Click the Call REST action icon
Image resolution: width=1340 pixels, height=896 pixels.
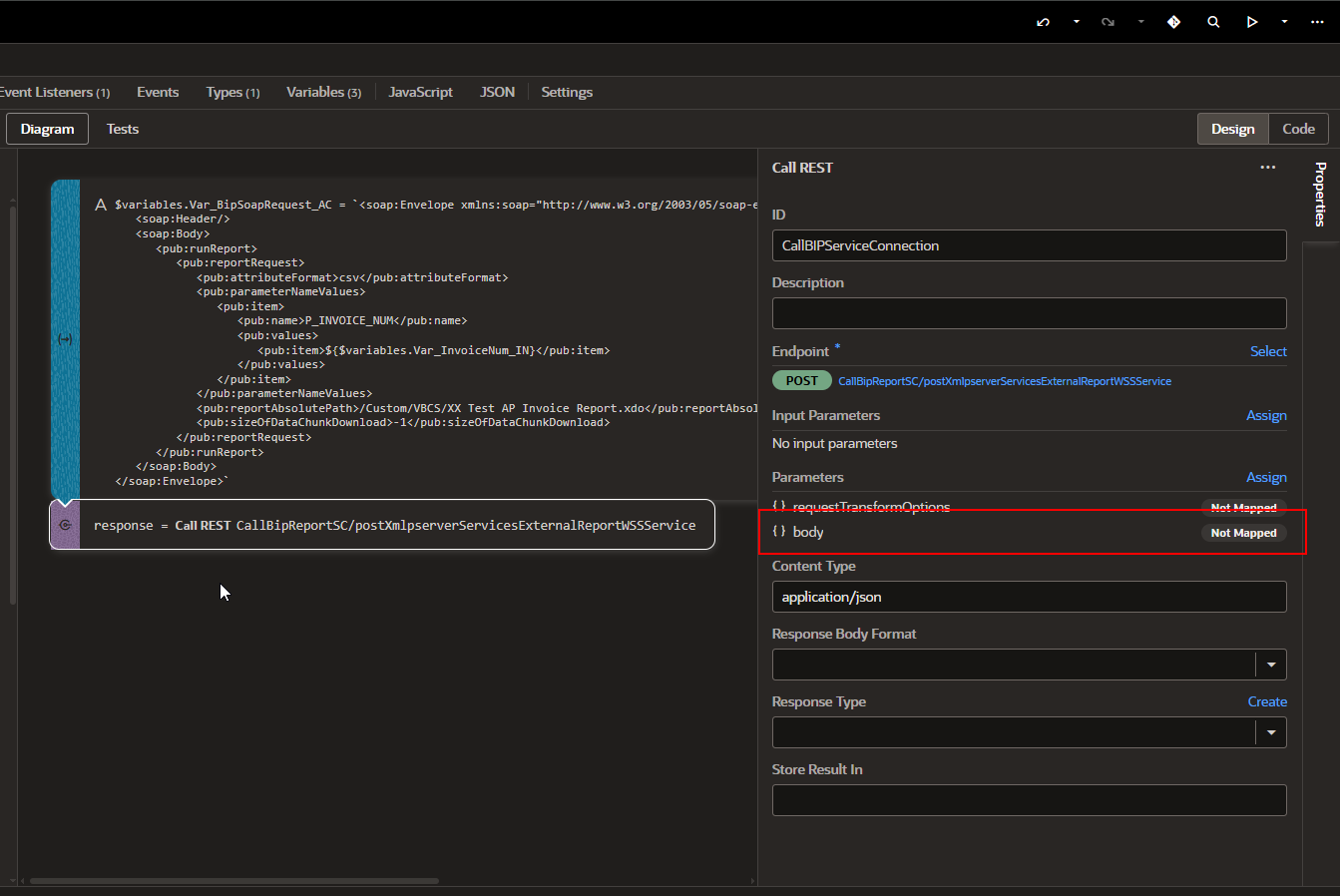(x=65, y=525)
